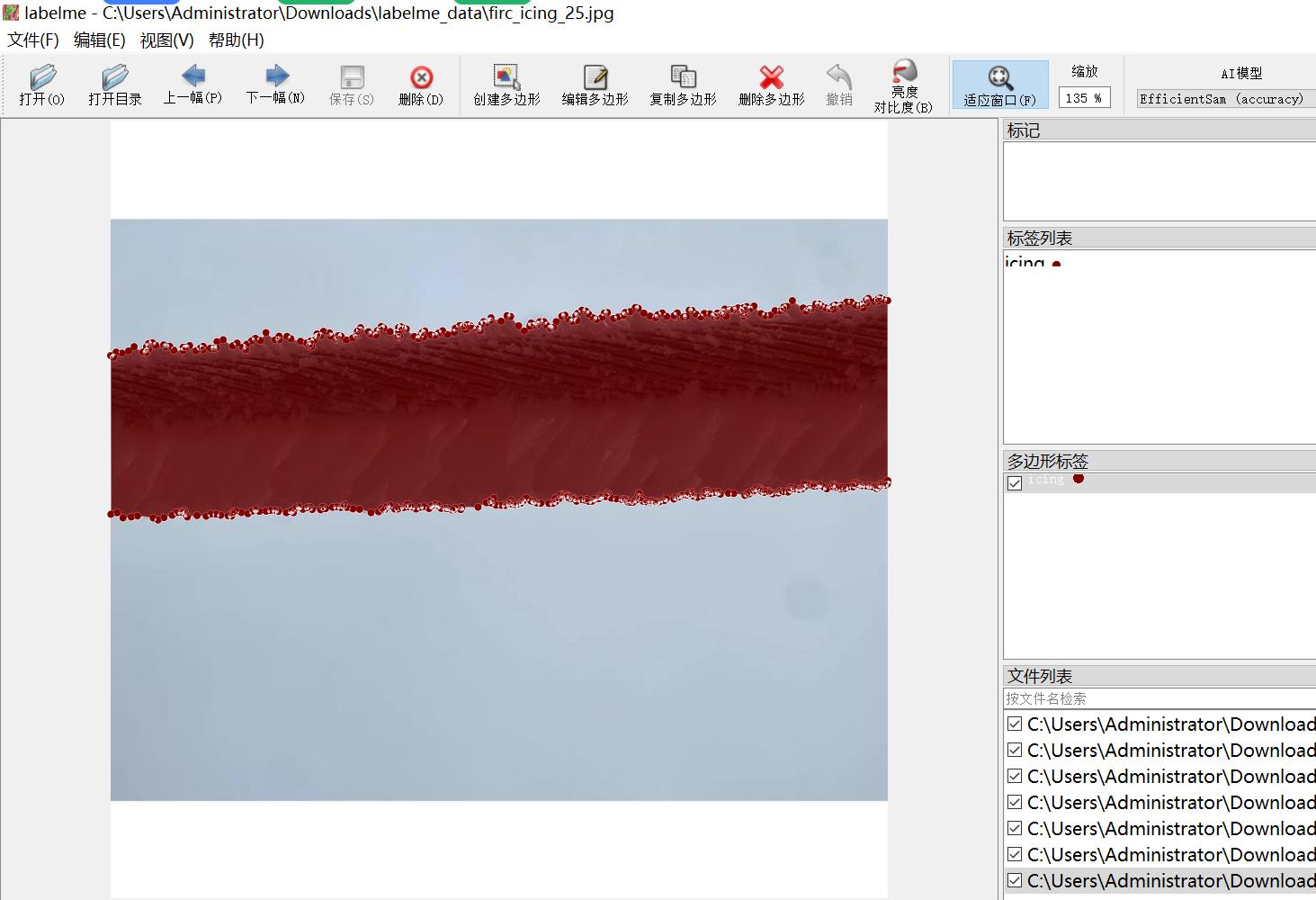Select the Edit Polygons tool
Viewport: 1316px width, 900px height.
click(x=595, y=78)
